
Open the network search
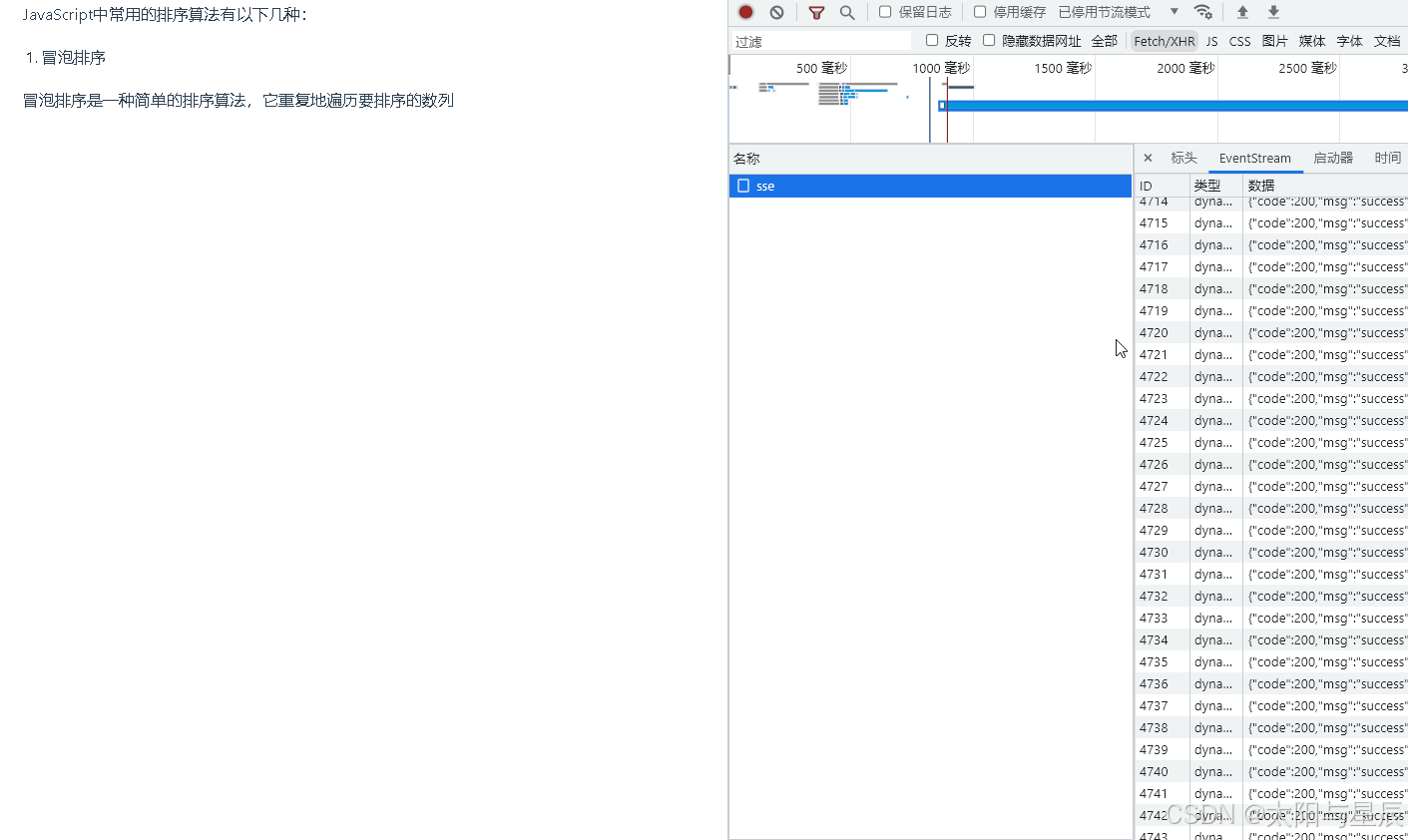tap(847, 12)
